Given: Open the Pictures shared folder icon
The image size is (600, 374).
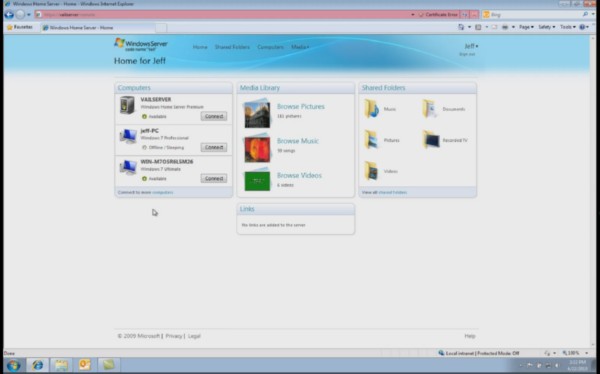Looking at the screenshot, I should [x=372, y=140].
